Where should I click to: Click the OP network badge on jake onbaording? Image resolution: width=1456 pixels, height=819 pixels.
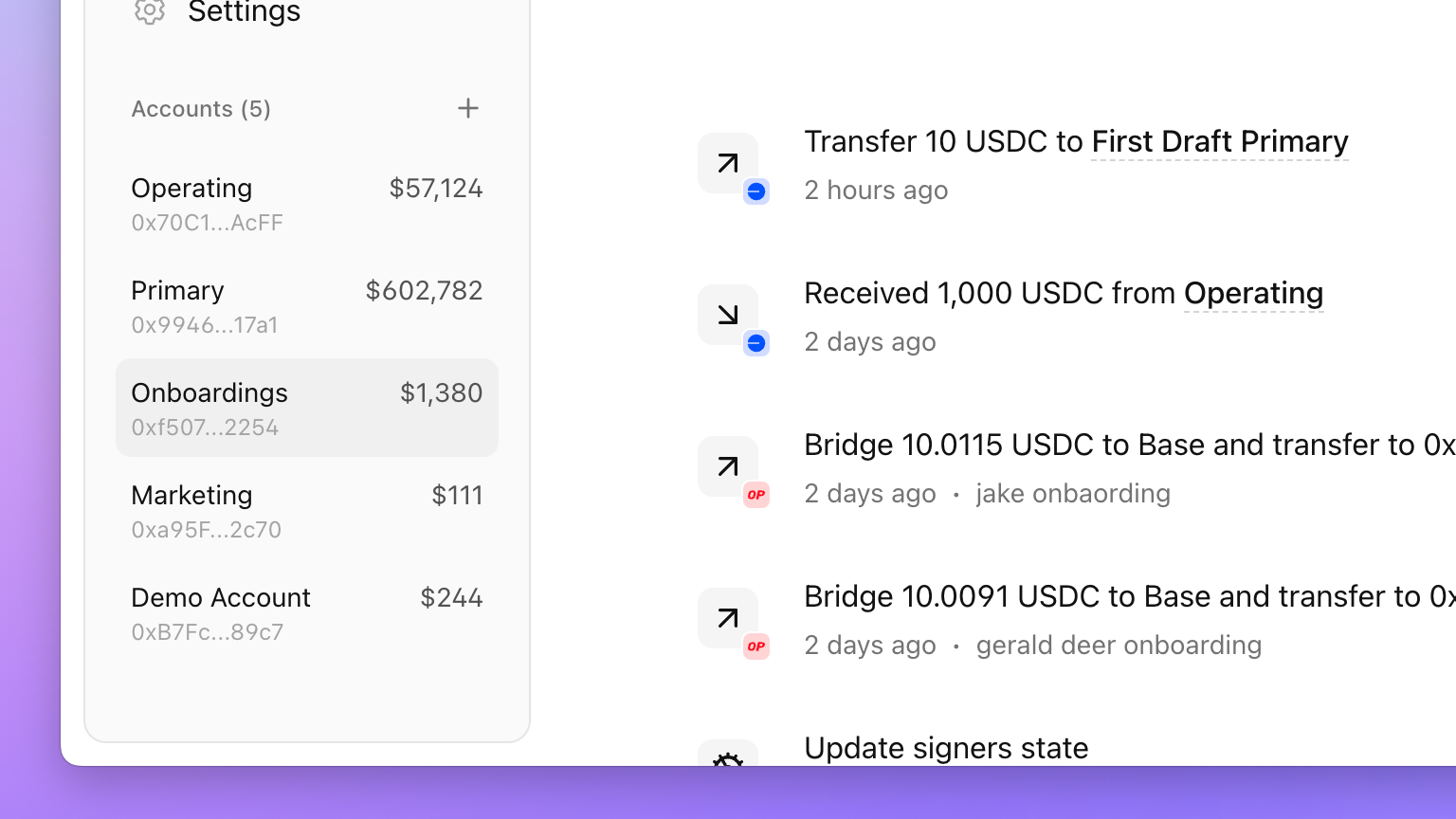756,495
